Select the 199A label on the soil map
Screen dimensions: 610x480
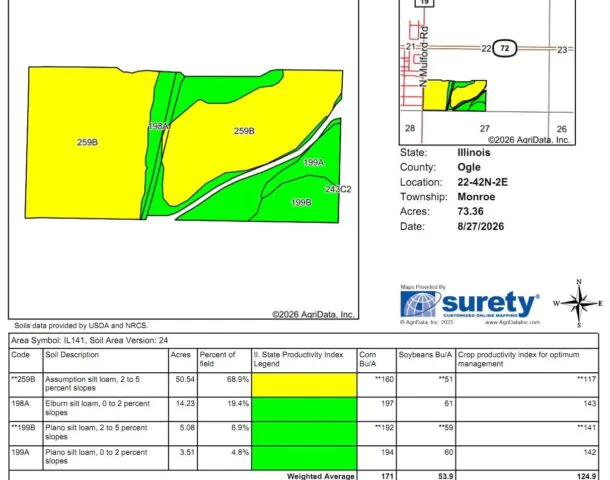pos(314,162)
